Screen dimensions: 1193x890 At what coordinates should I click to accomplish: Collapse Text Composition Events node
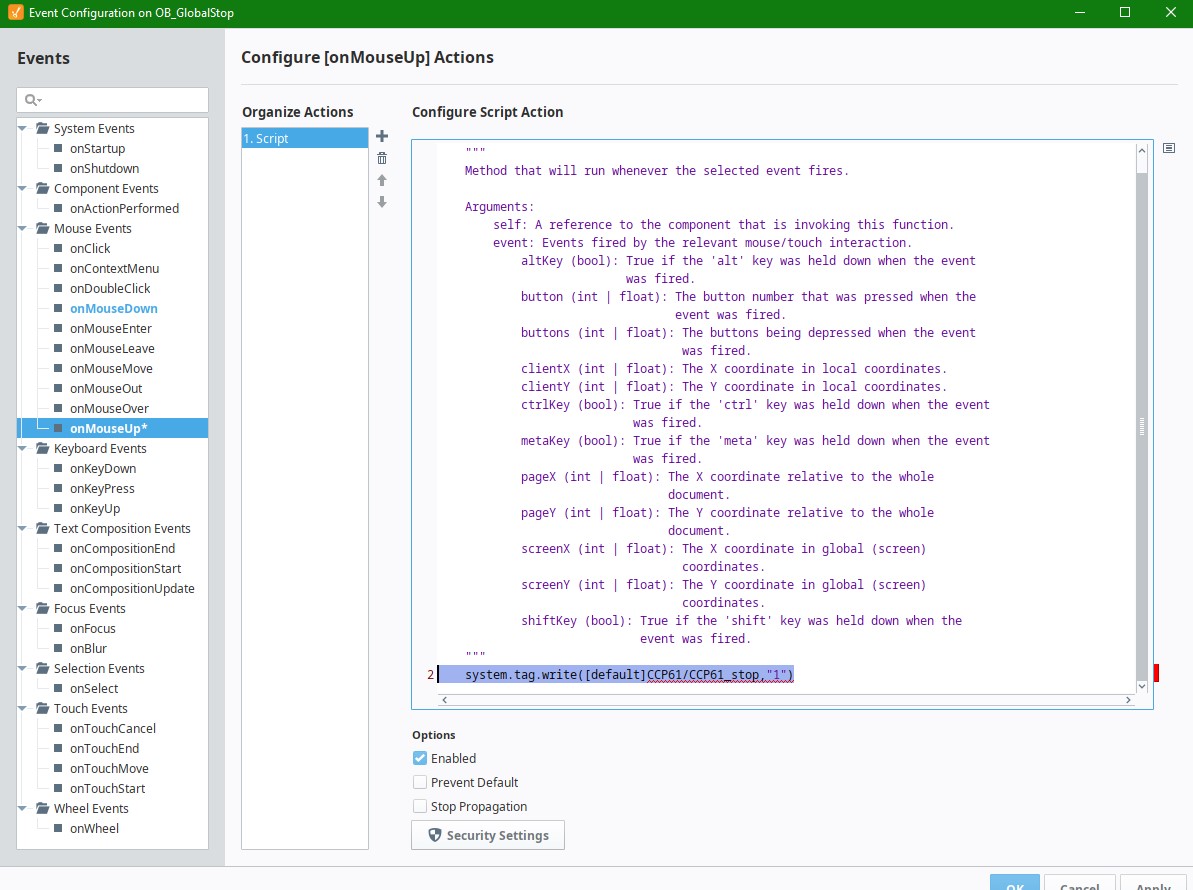coord(23,528)
